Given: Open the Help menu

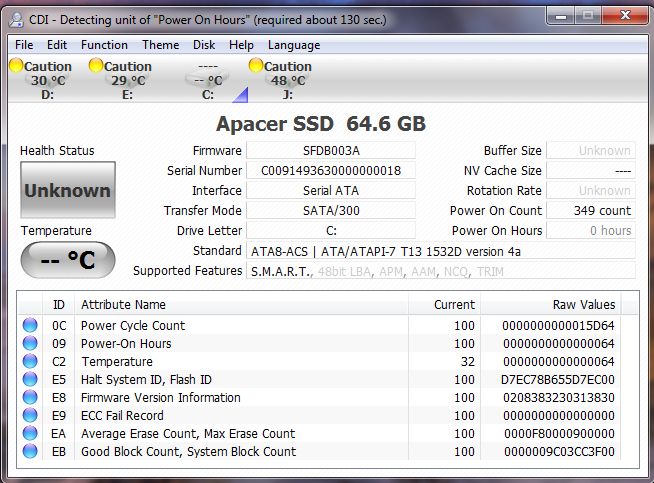Looking at the screenshot, I should pyautogui.click(x=241, y=45).
